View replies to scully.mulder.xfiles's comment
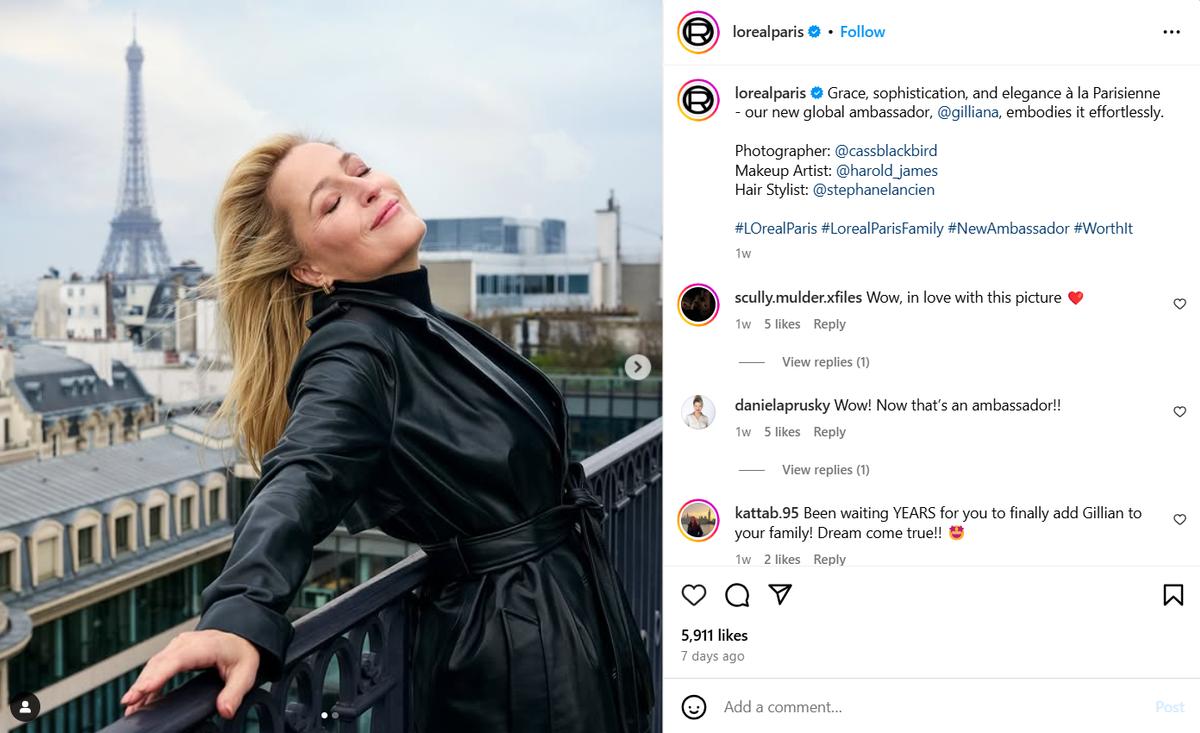The width and height of the screenshot is (1200, 733). 825,361
